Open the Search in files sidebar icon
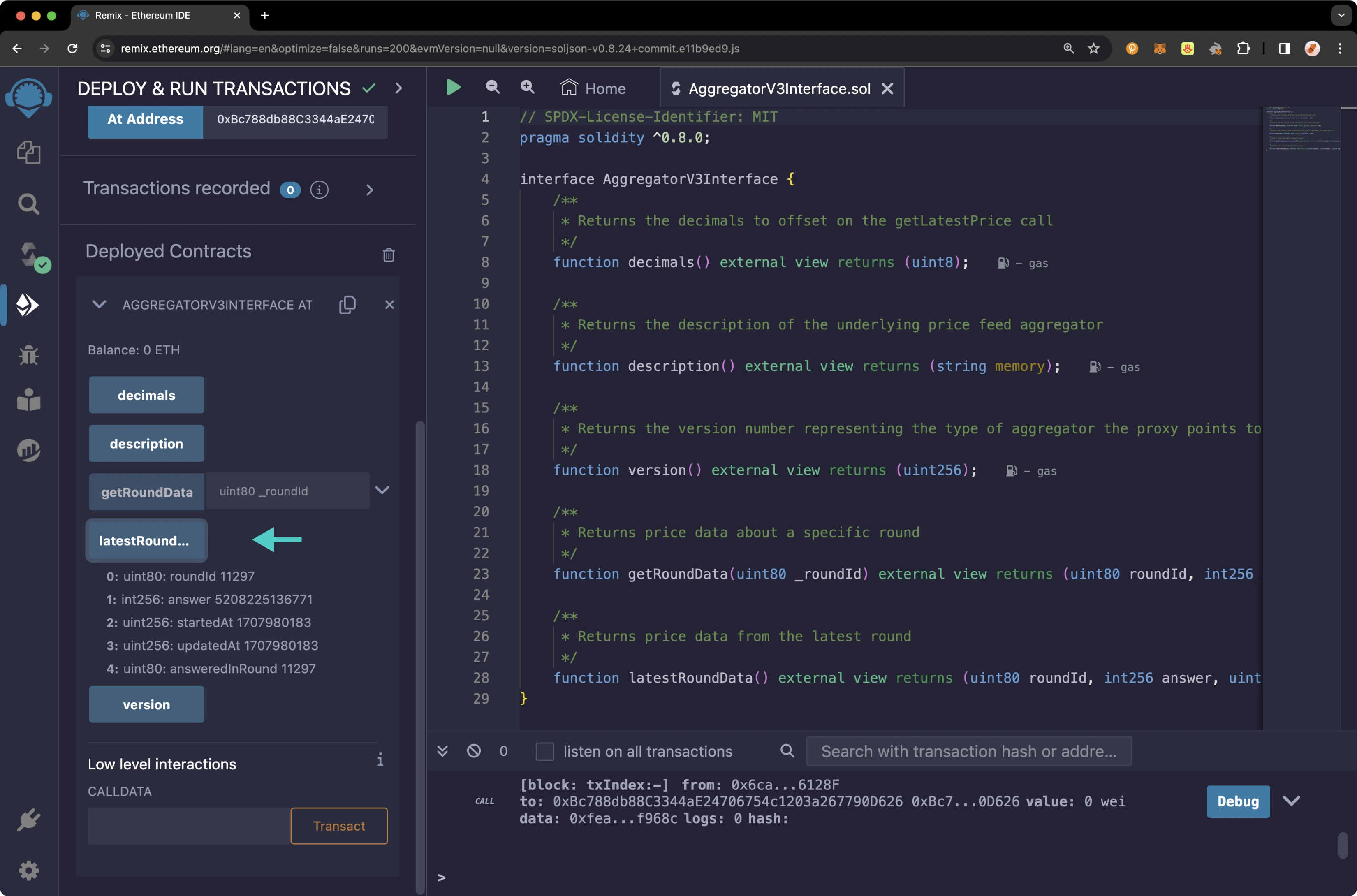1357x896 pixels. pyautogui.click(x=28, y=204)
